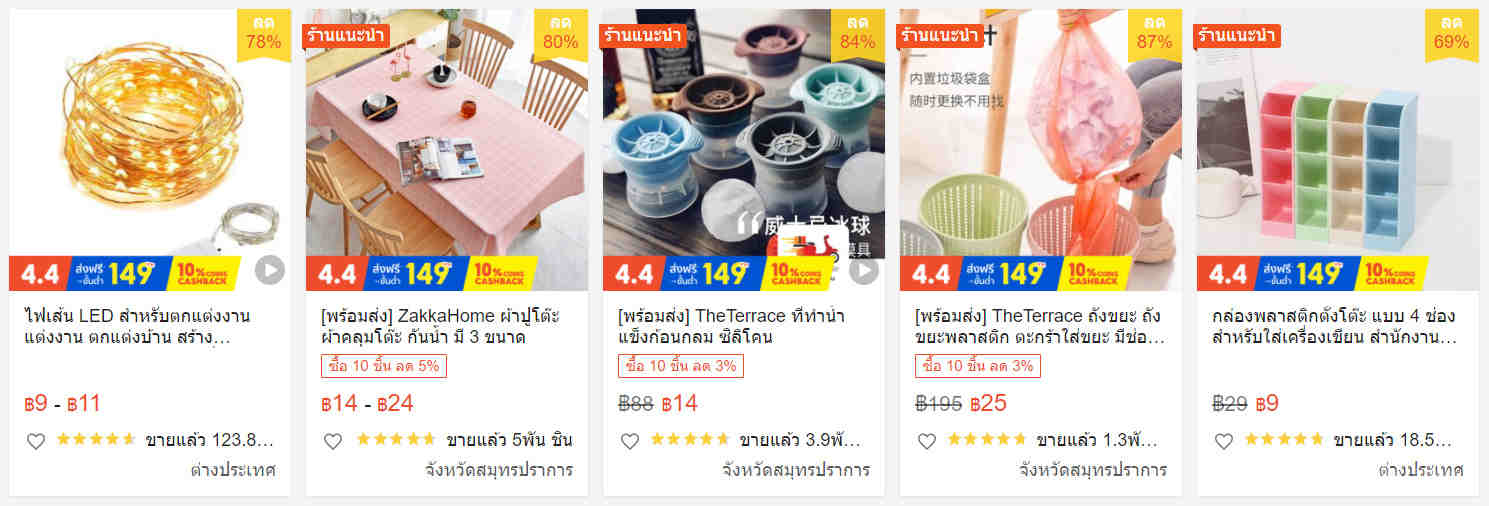Screen dimensions: 1489x506
Task: Click the 10% Coins Cashback badge on desk organizer
Action: 1392,273
